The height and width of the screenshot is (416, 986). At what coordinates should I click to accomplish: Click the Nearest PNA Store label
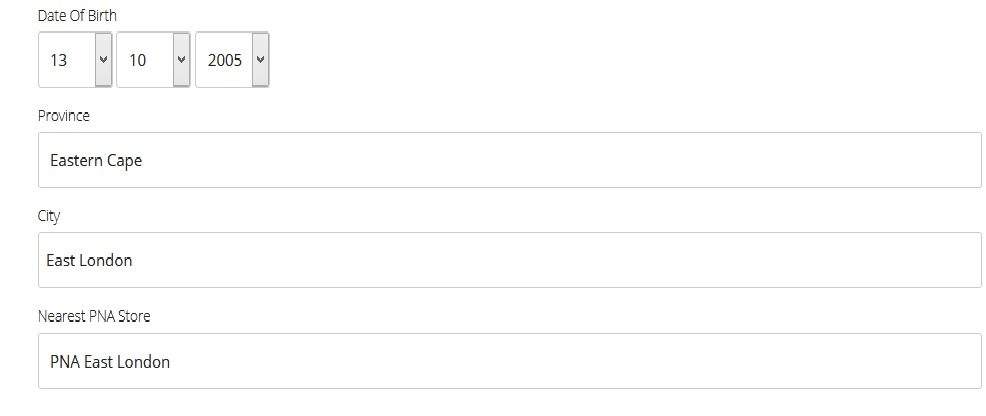(x=94, y=316)
